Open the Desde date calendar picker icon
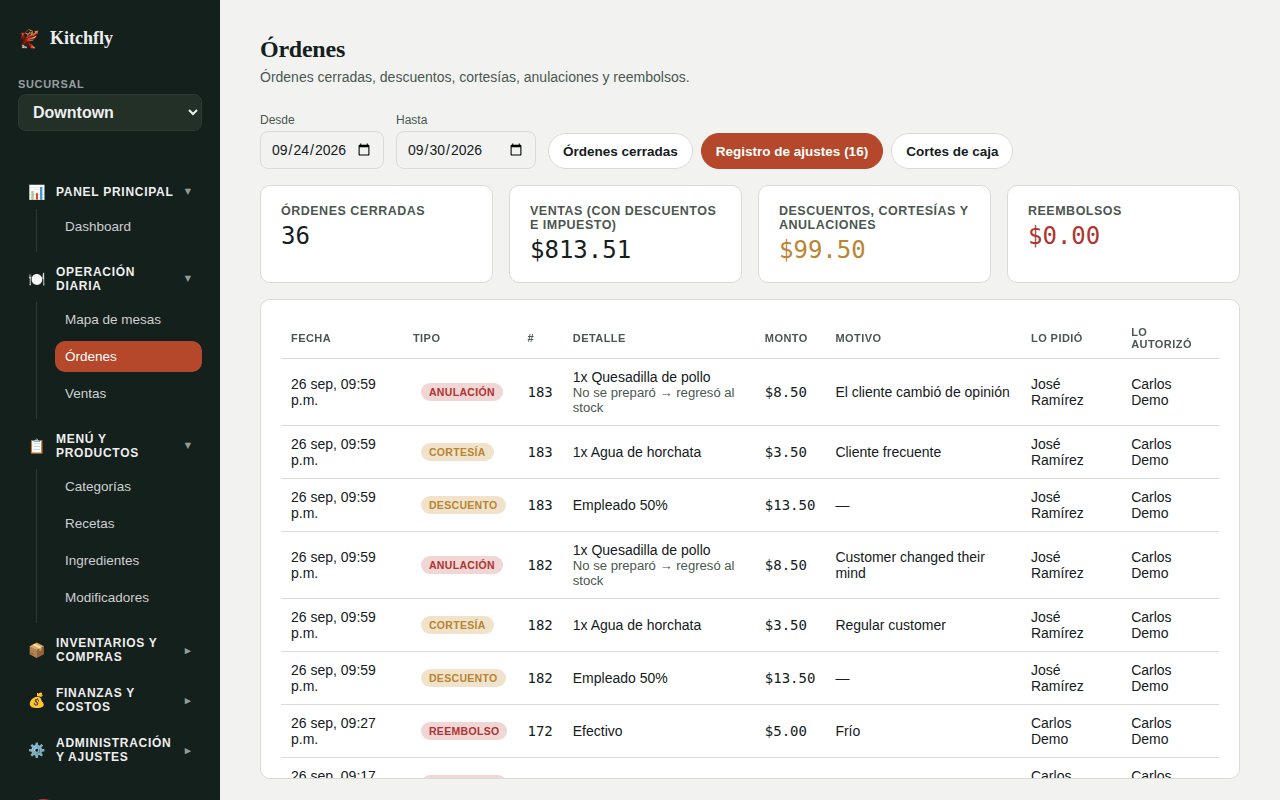Screen dimensions: 1280x800 tap(364, 150)
